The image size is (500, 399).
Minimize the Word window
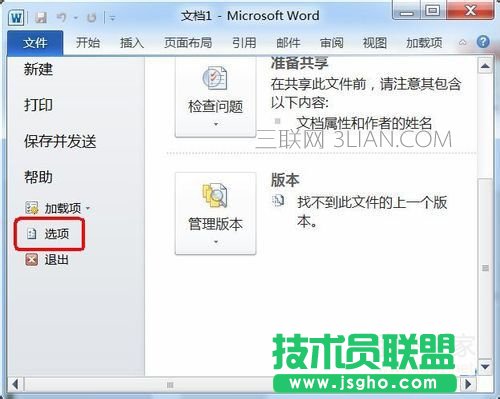[407, 12]
